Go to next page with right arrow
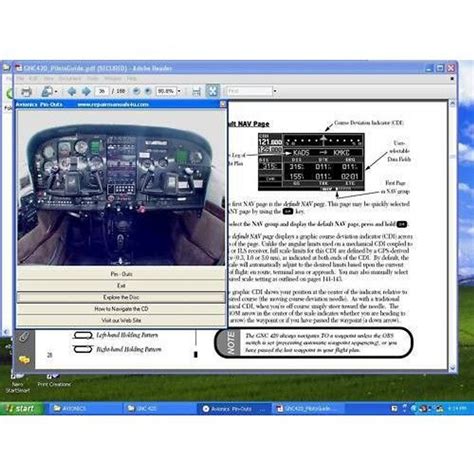 [x=86, y=91]
